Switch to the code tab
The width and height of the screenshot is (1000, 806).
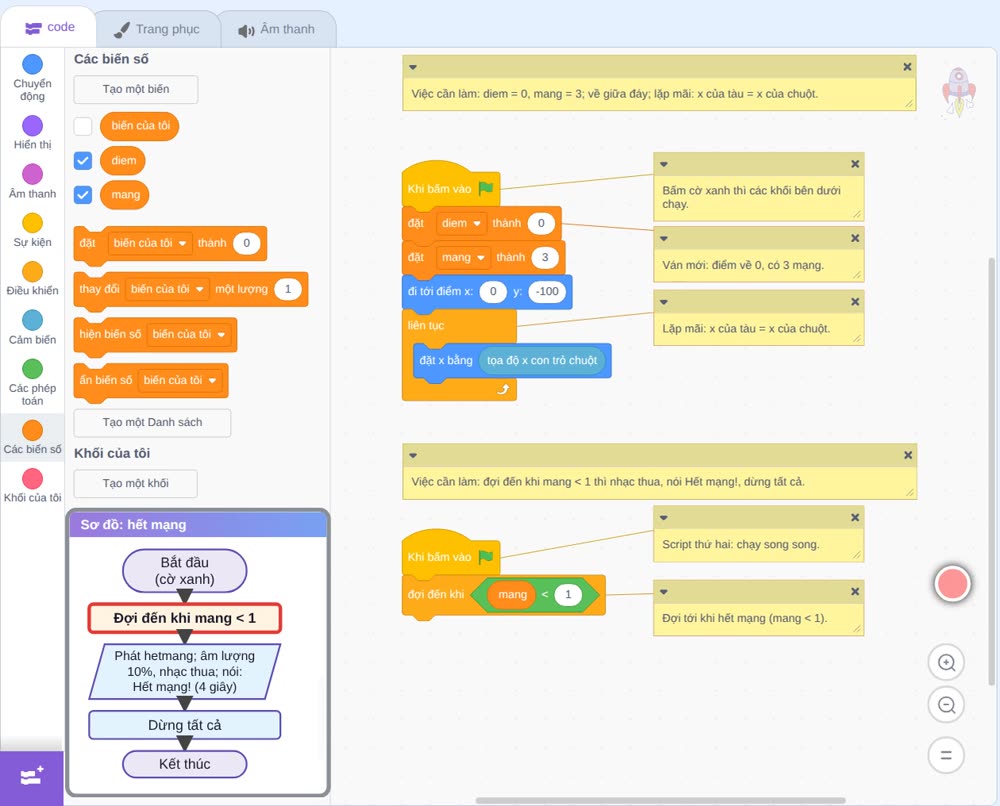coord(49,27)
